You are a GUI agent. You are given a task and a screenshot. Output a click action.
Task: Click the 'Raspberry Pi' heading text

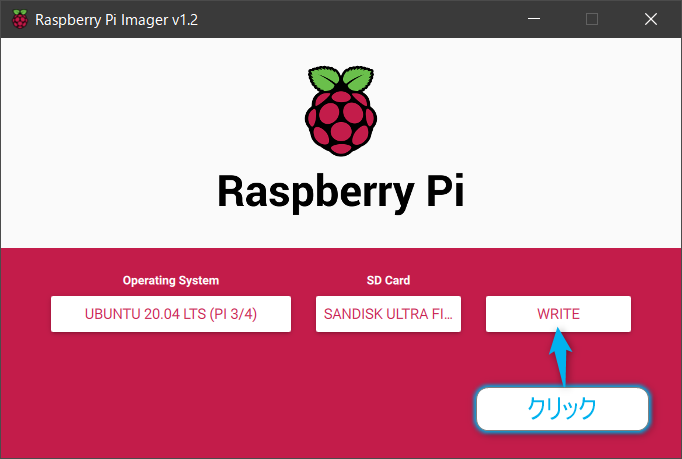click(341, 192)
